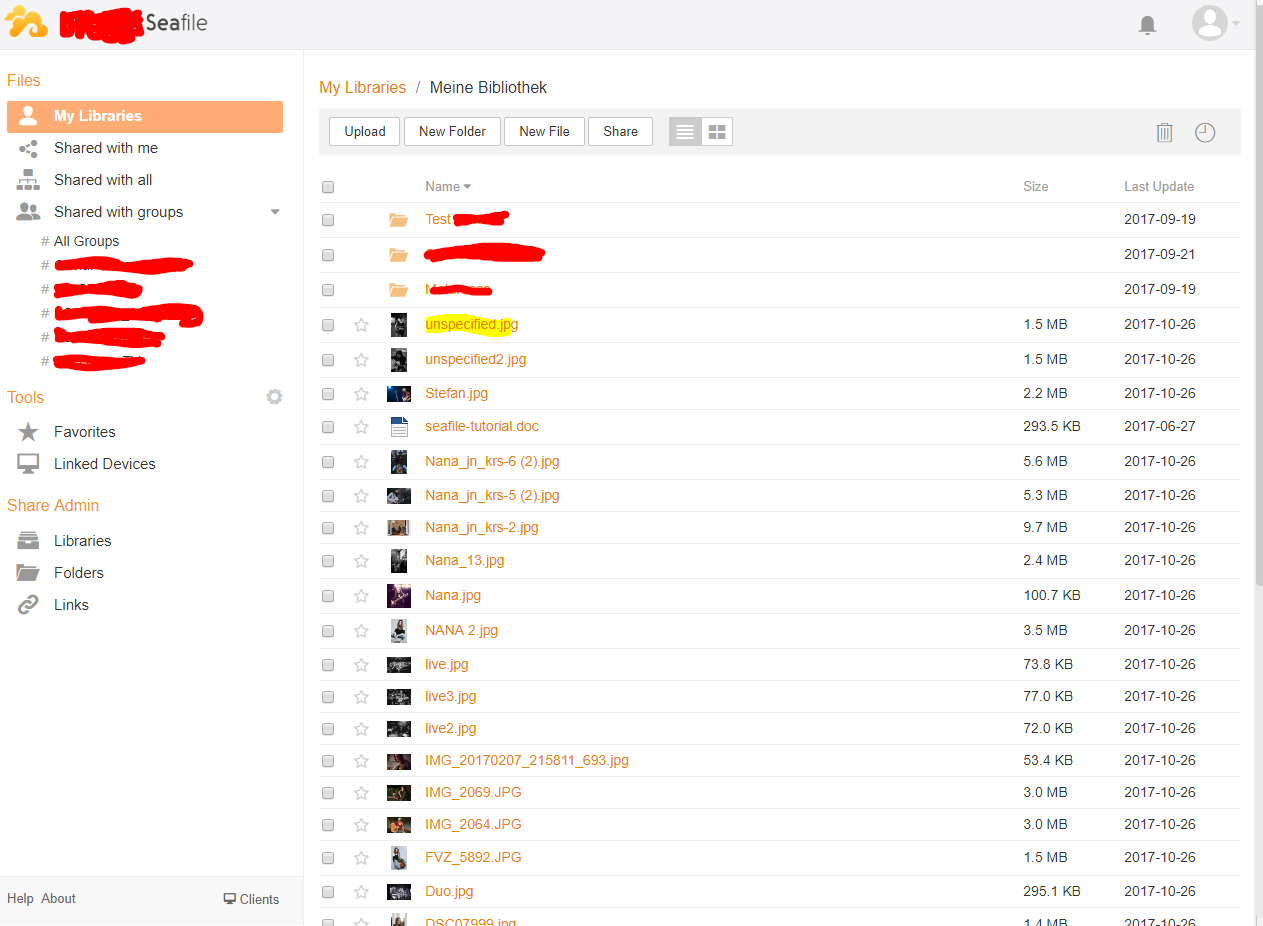Tick the checkbox for Nana.jpg
Viewport: 1263px width, 926px height.
(328, 596)
